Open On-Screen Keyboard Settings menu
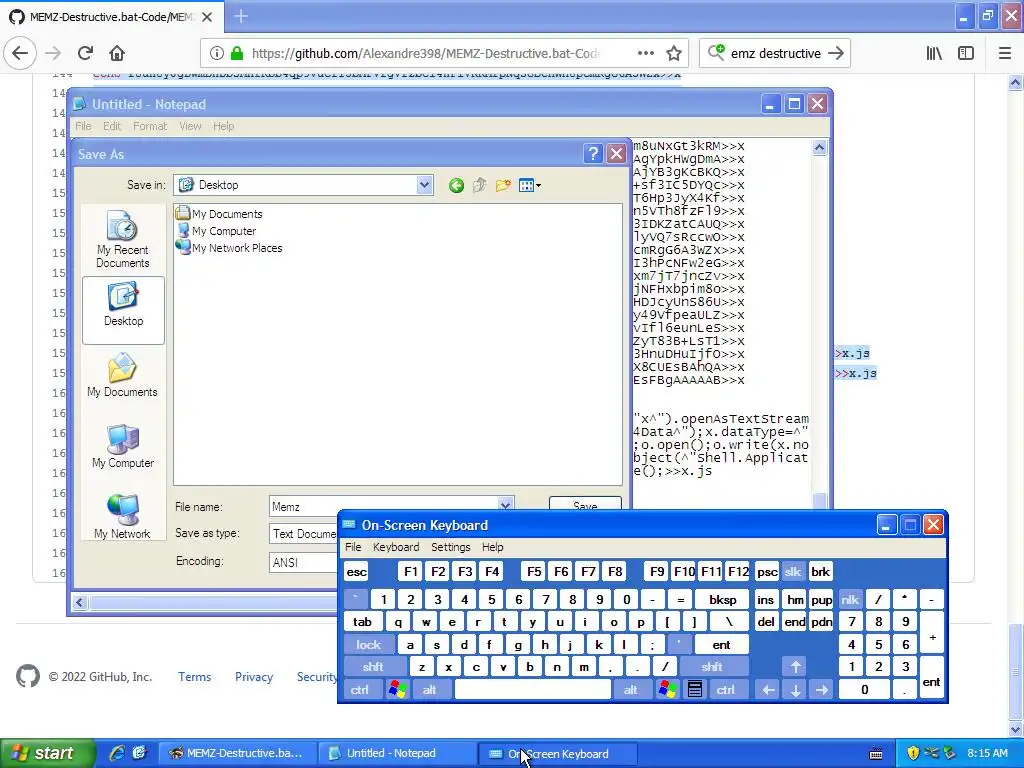1024x768 pixels. click(x=451, y=547)
